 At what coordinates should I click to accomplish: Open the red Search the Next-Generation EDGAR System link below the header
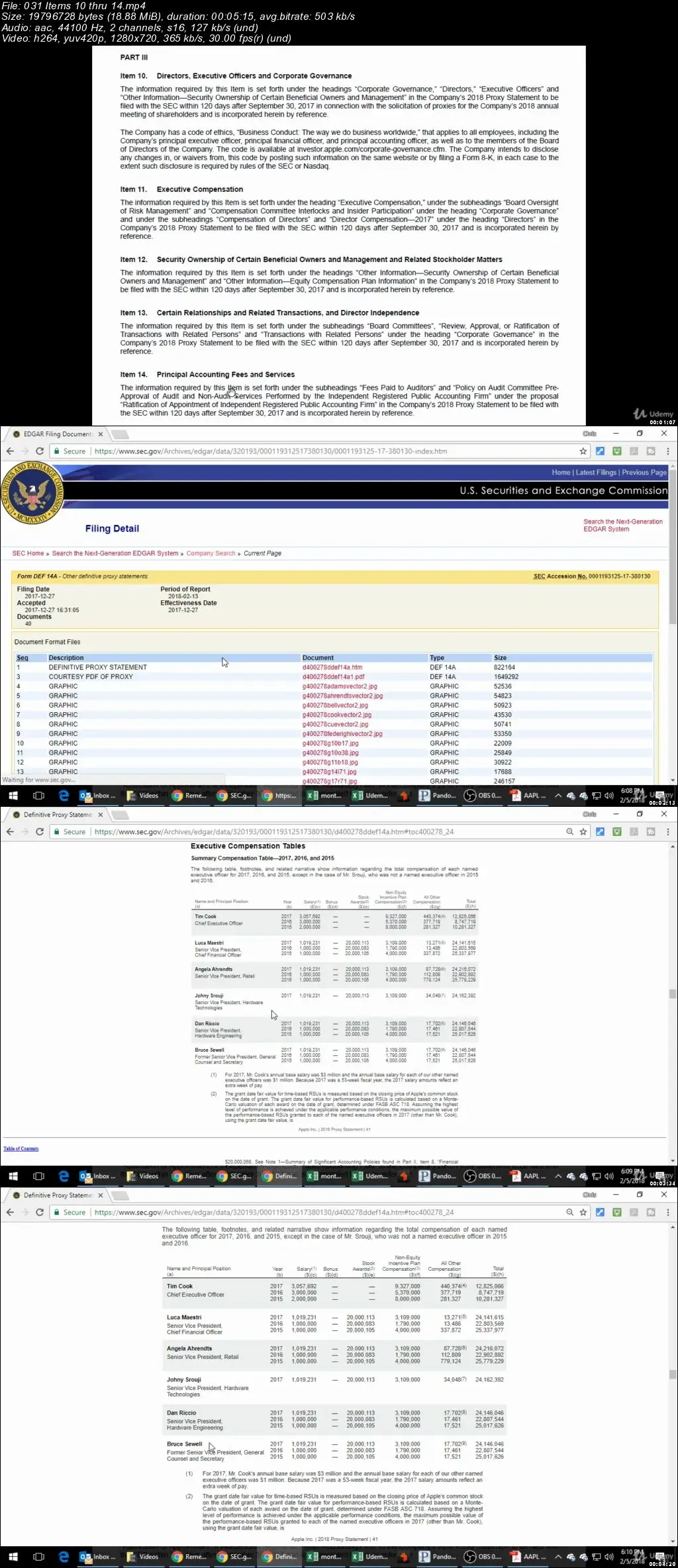click(x=622, y=525)
